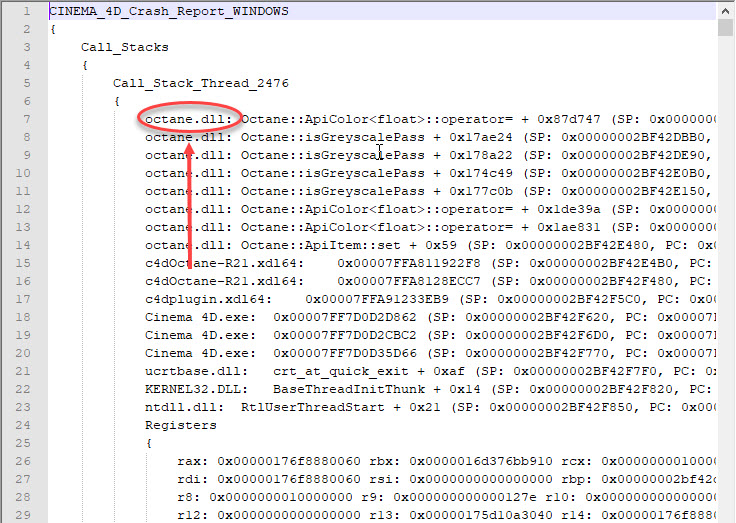
Task: Click r12 value 0x0000000000000000 on line 29
Action: [289, 515]
